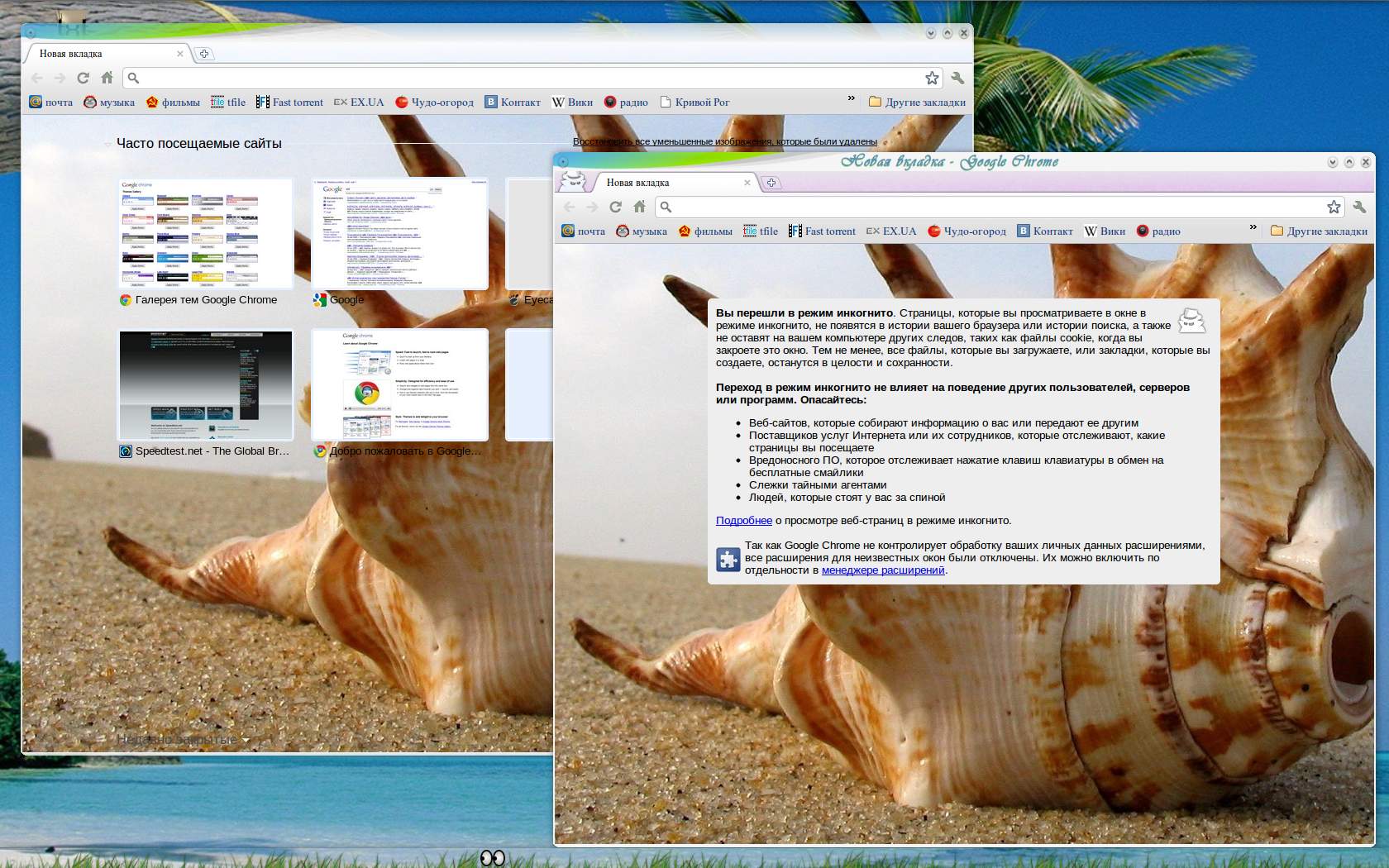Open фильмы bookmark in back window
The image size is (1389, 868).
click(x=173, y=102)
